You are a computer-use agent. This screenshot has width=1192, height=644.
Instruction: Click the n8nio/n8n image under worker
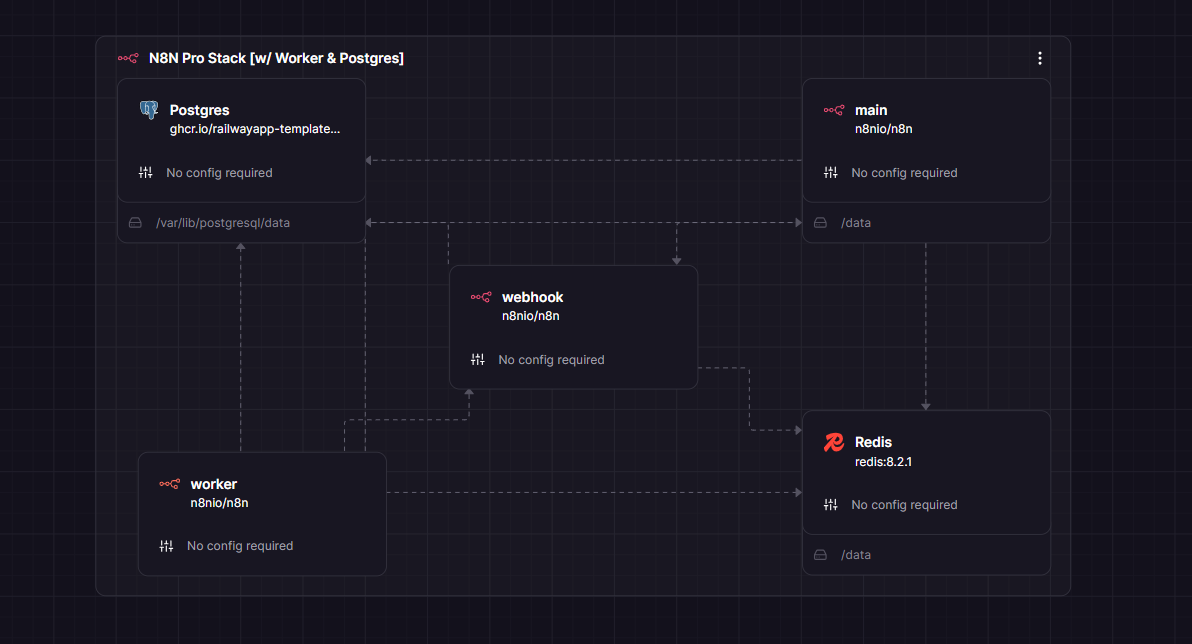pyautogui.click(x=219, y=503)
